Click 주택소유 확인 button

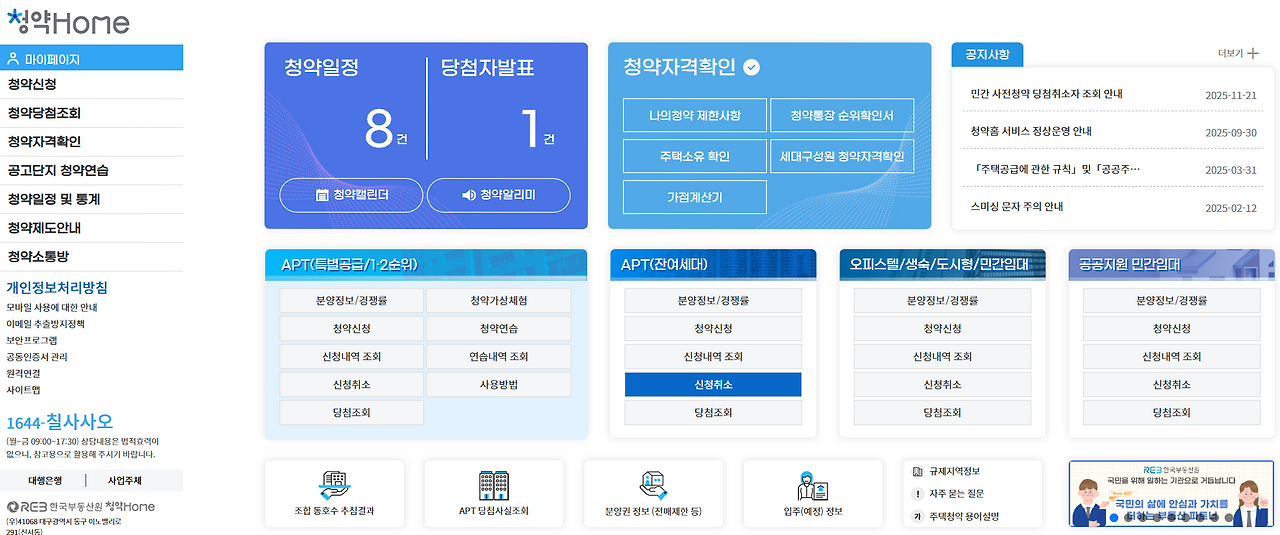pyautogui.click(x=695, y=156)
